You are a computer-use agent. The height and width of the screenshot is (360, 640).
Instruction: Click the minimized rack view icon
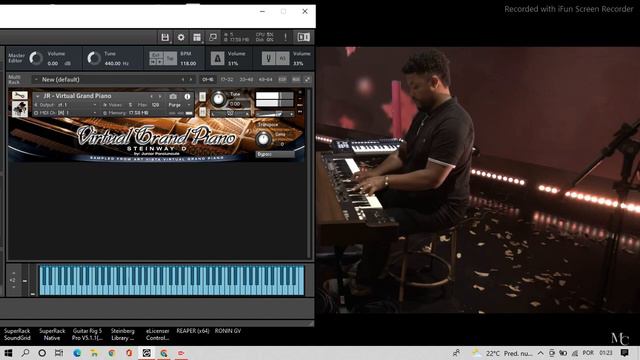click(213, 38)
